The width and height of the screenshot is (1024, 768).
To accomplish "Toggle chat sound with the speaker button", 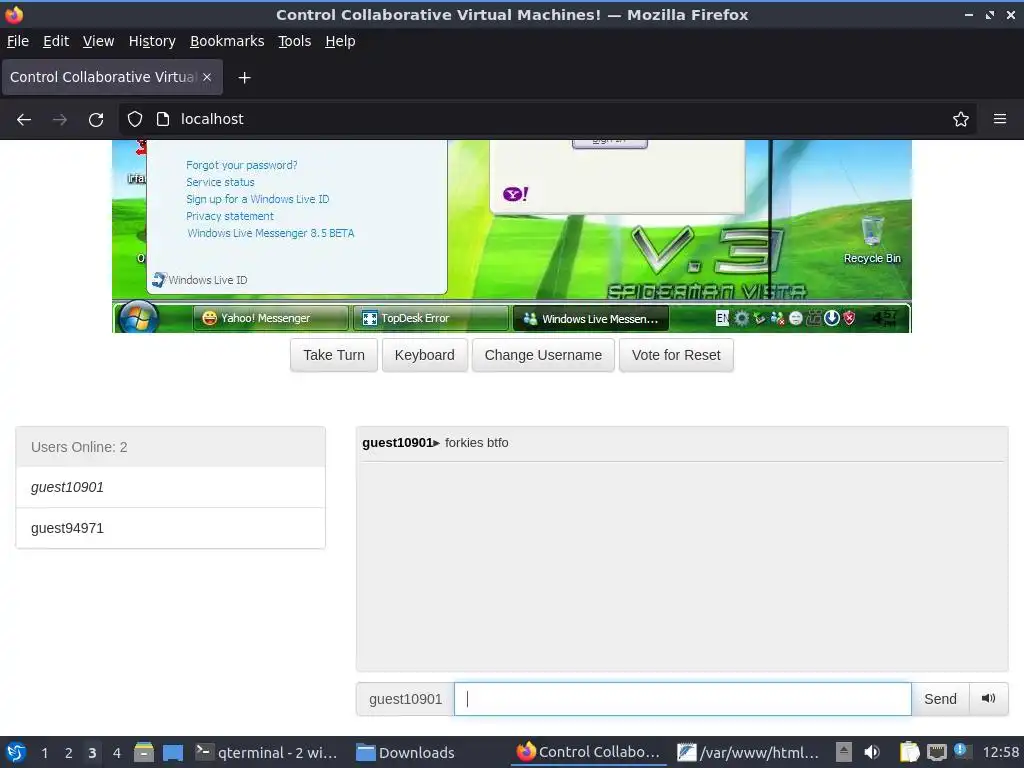I will coord(988,699).
